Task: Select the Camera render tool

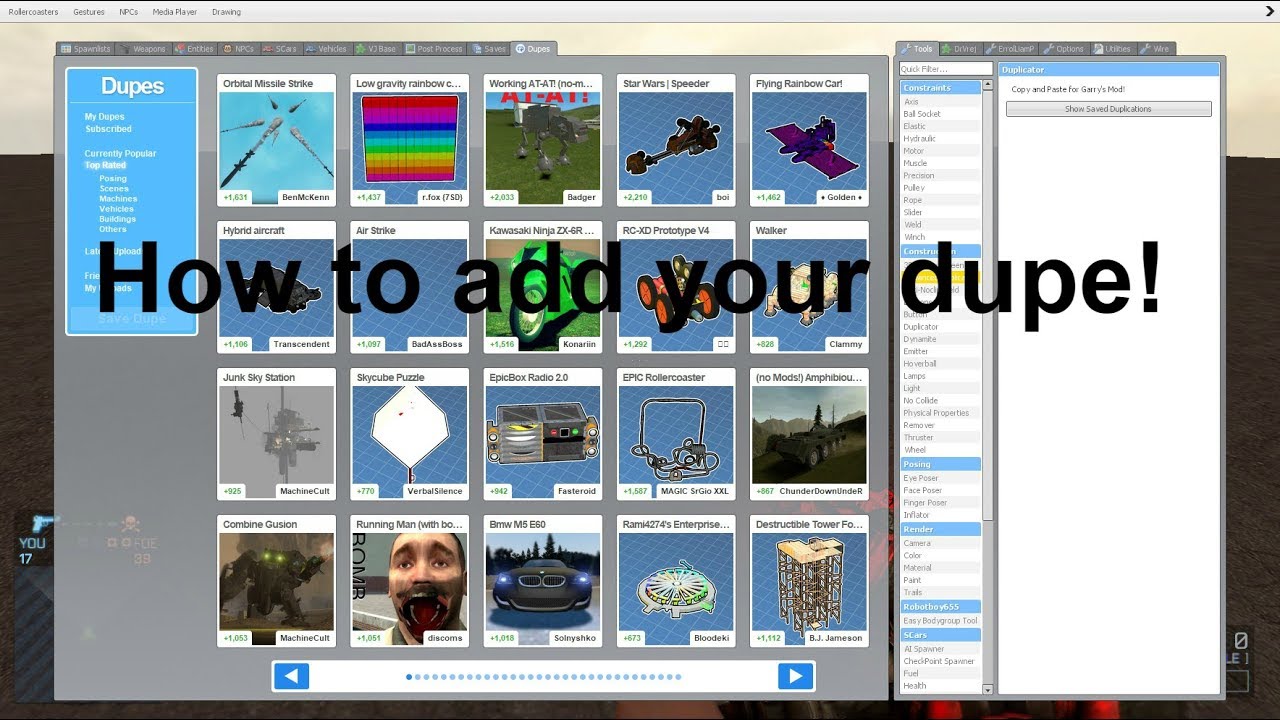Action: [x=940, y=543]
